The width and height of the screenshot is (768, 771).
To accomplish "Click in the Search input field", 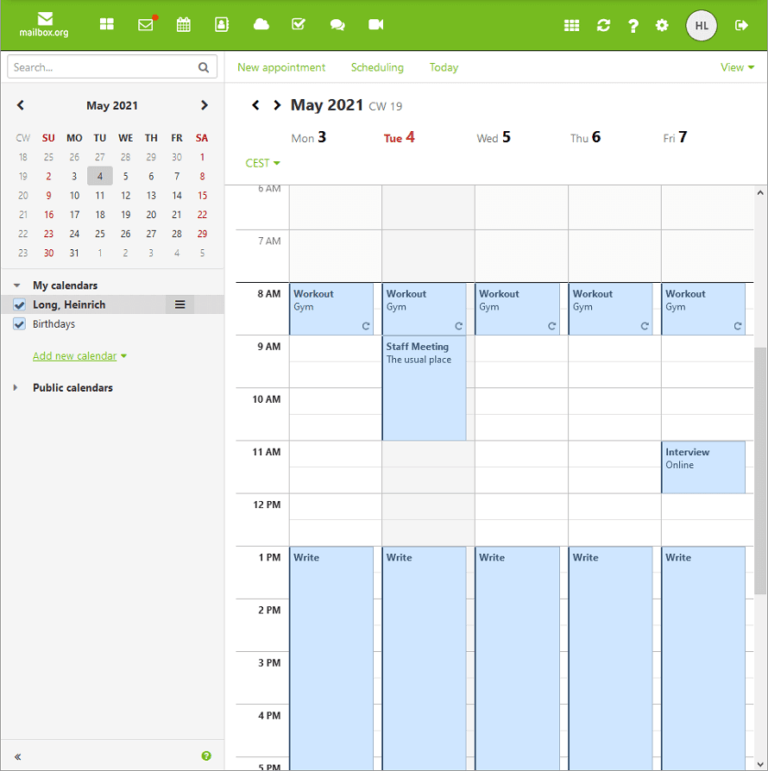I will [x=102, y=67].
